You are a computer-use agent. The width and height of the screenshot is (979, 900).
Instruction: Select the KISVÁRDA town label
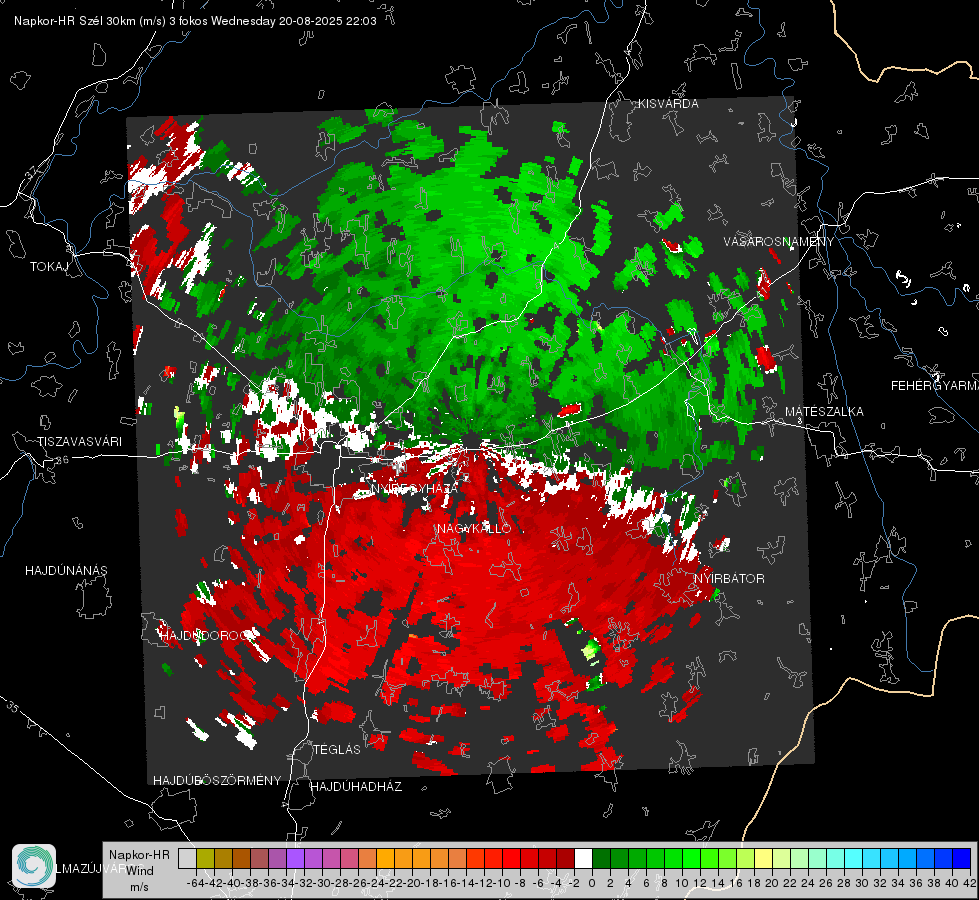coord(668,104)
